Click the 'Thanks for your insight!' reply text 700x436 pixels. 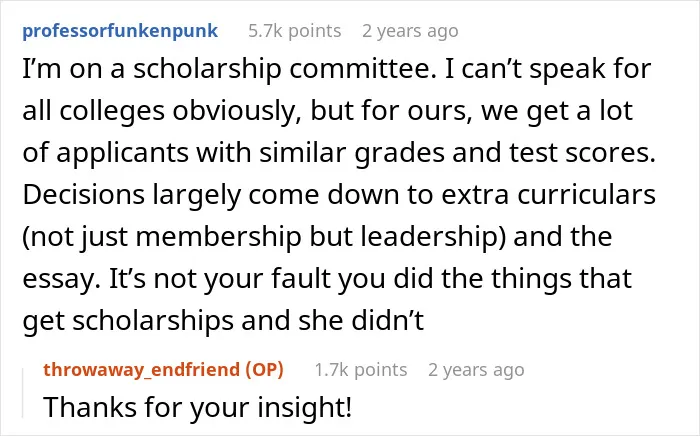click(x=198, y=407)
